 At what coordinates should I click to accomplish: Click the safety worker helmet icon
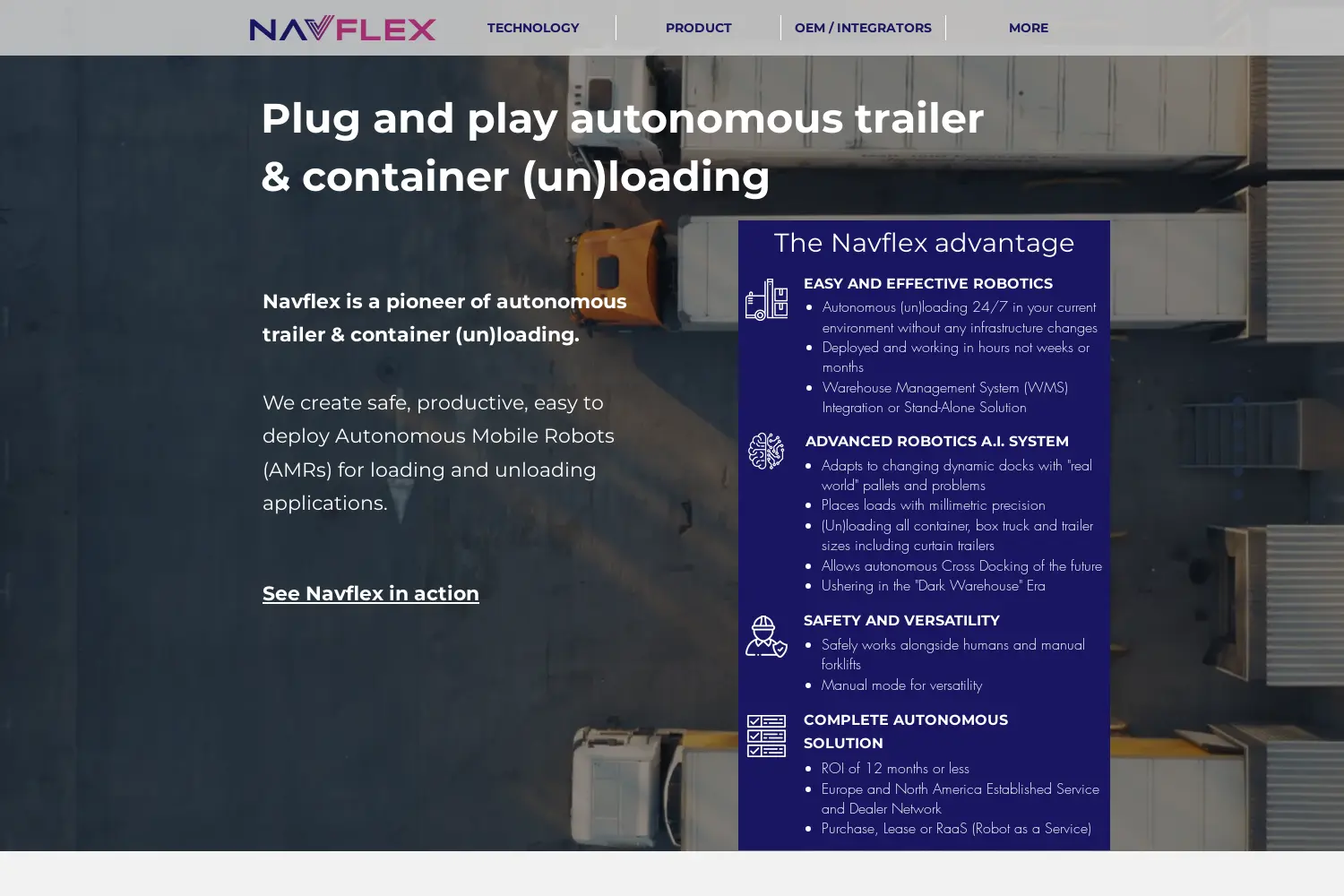point(766,636)
